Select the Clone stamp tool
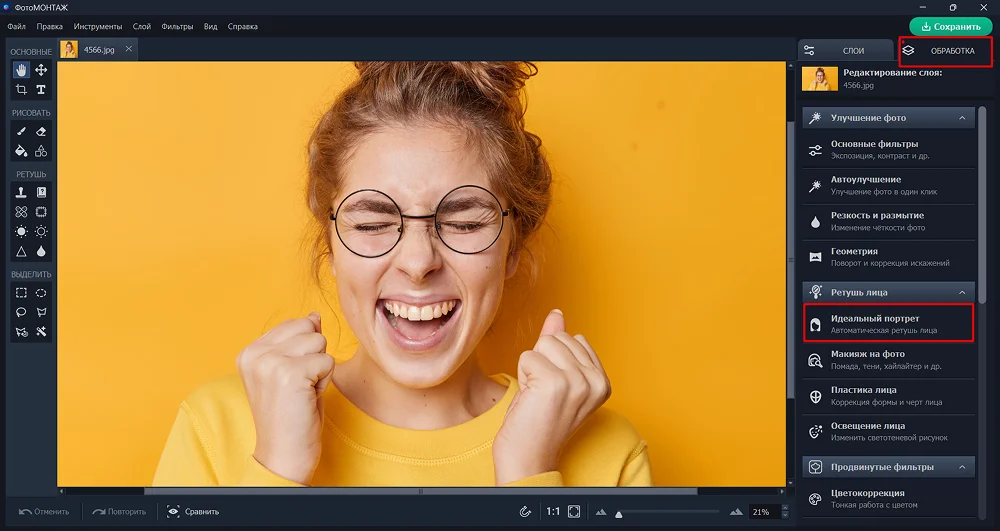Viewport: 1000px width, 531px height. click(21, 193)
